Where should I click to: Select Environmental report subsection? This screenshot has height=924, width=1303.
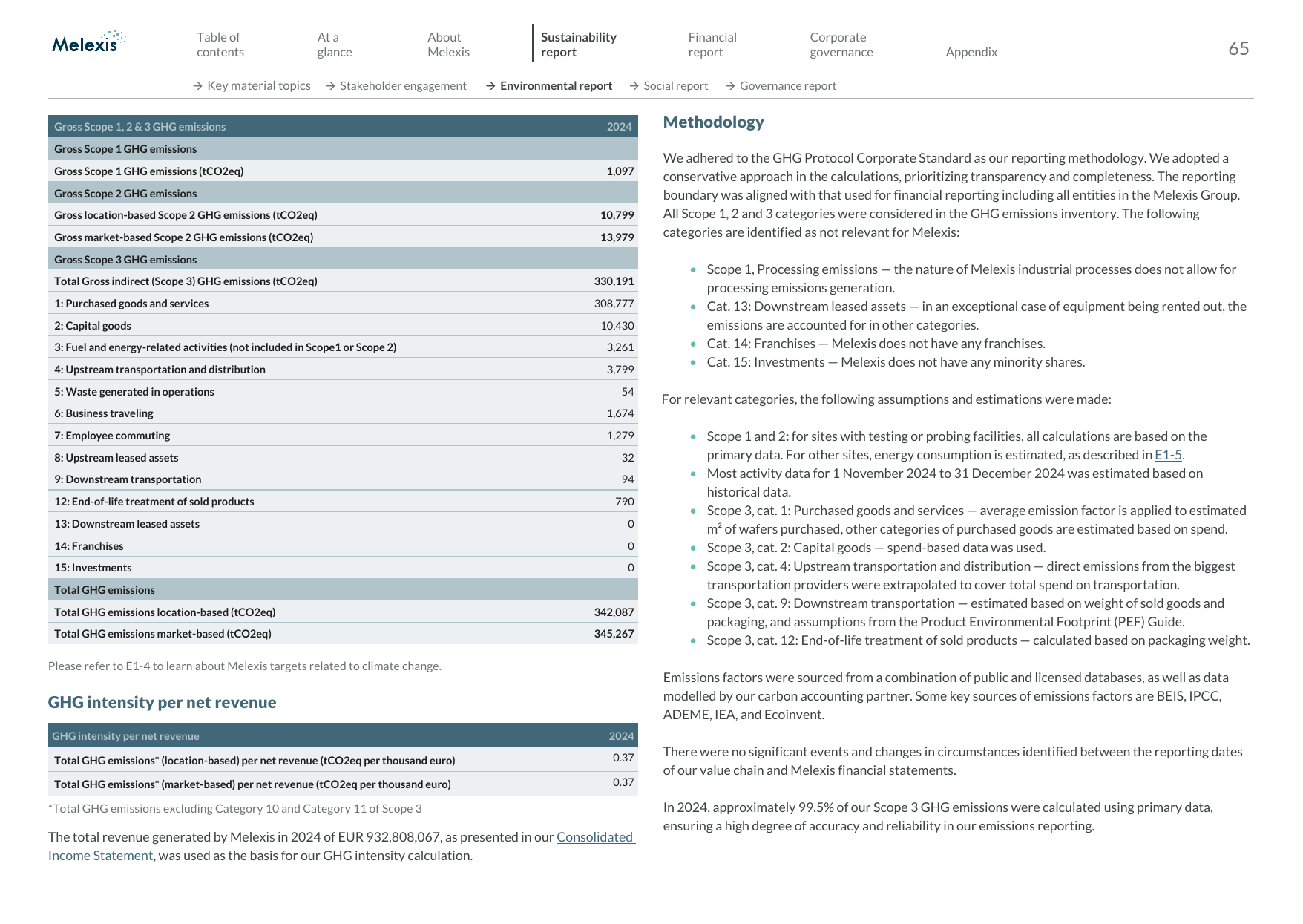(556, 85)
